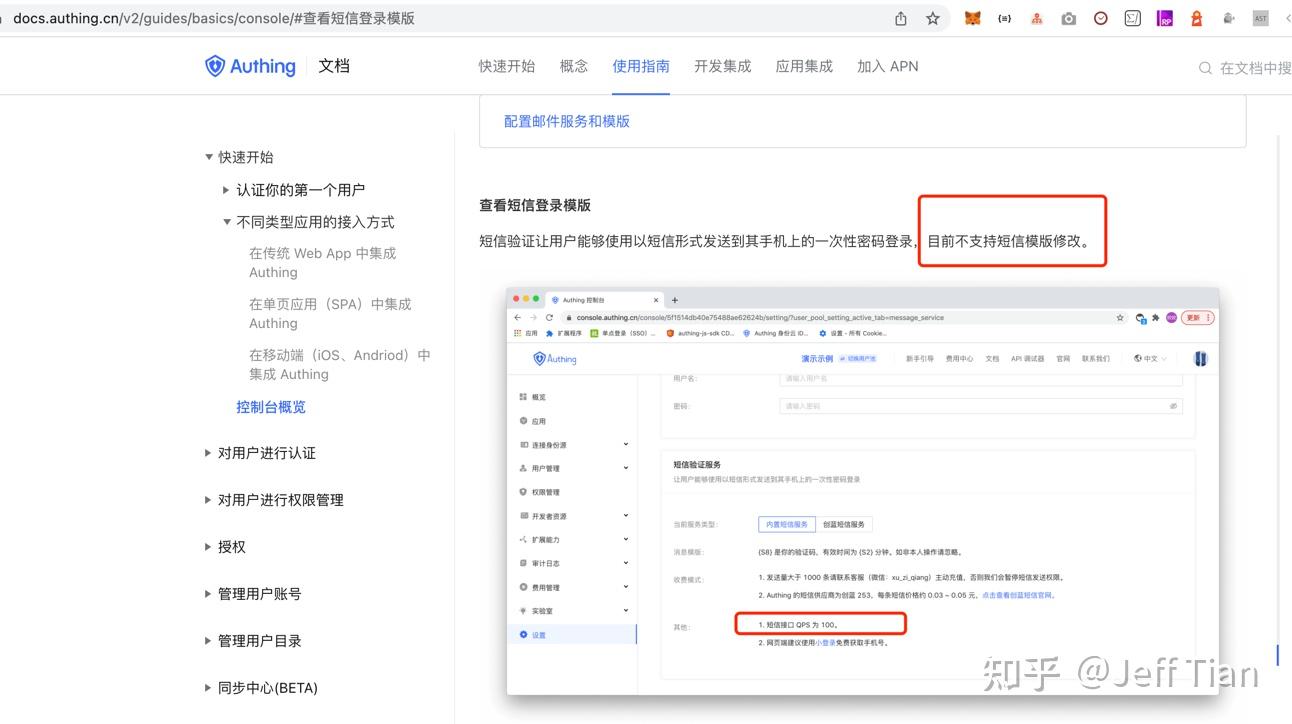Viewport: 1292px width, 724px height.
Task: Expand the 对用户进行认证 section
Action: (x=209, y=453)
